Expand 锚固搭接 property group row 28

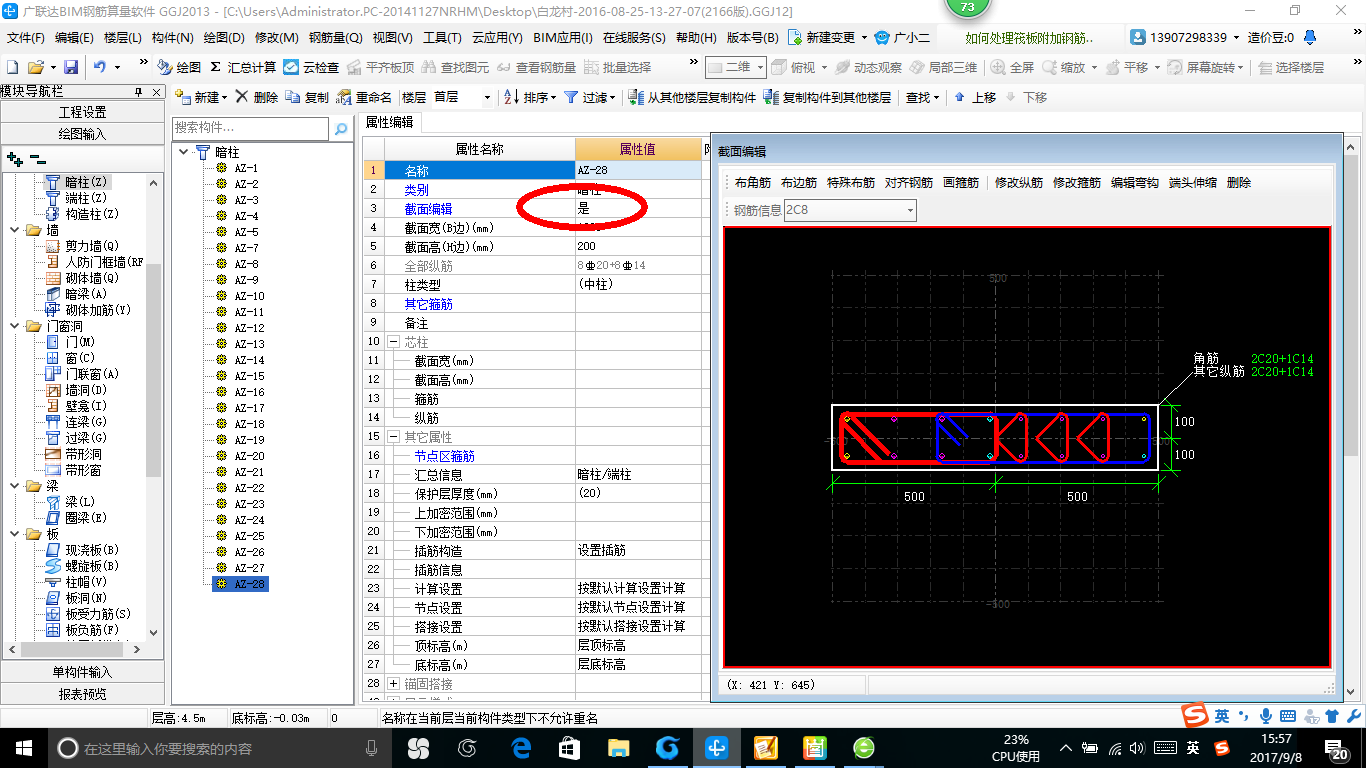click(x=393, y=684)
